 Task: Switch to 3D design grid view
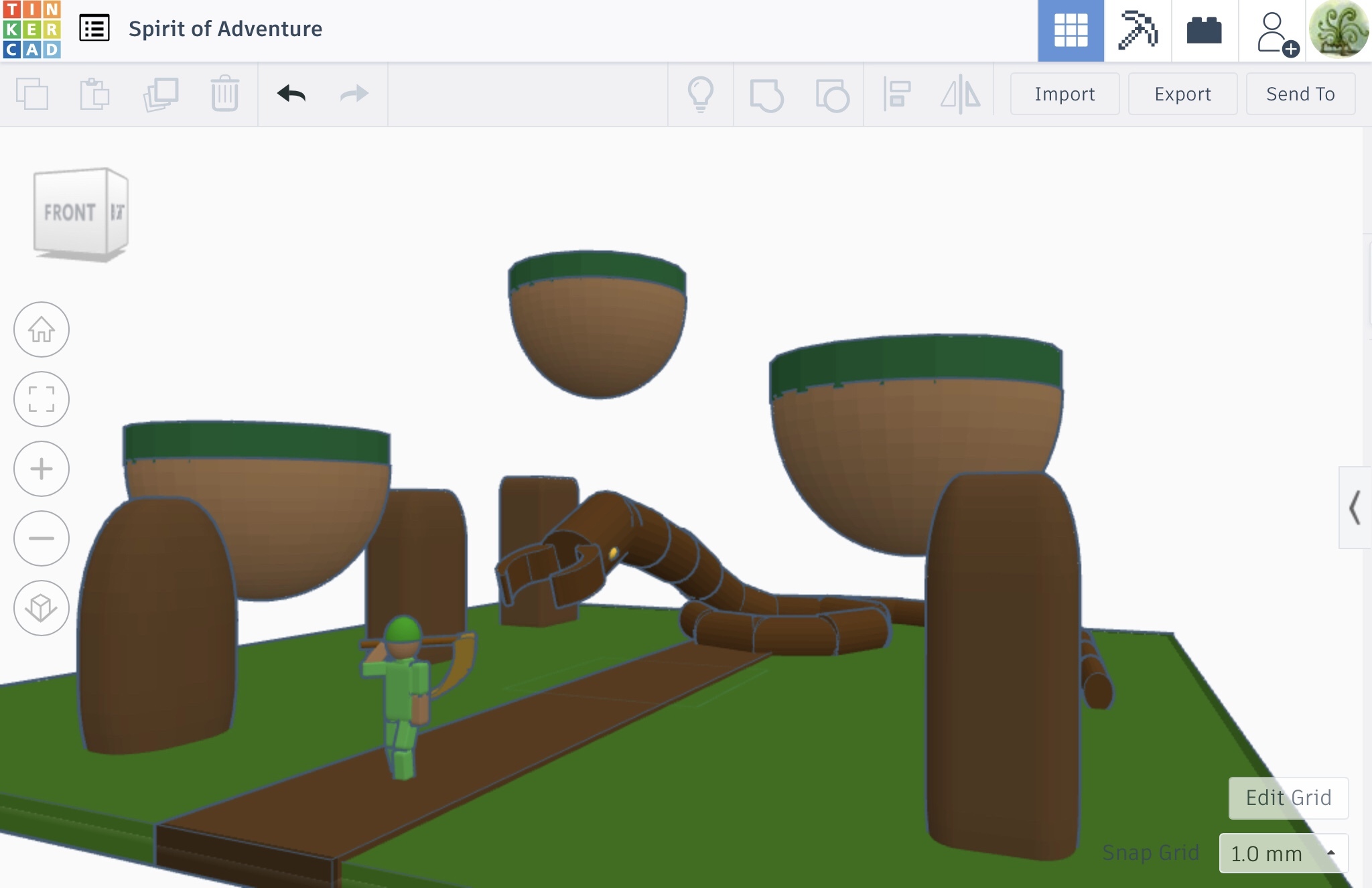[1071, 31]
